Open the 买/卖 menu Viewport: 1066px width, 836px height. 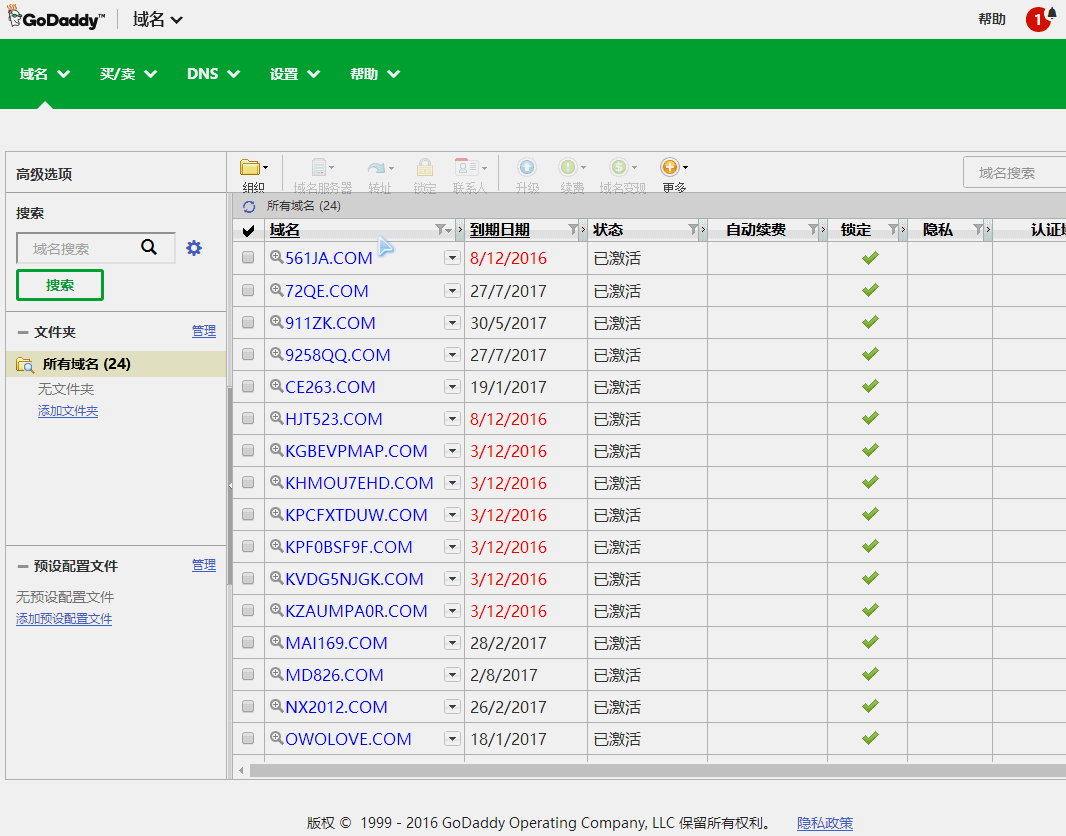128,74
